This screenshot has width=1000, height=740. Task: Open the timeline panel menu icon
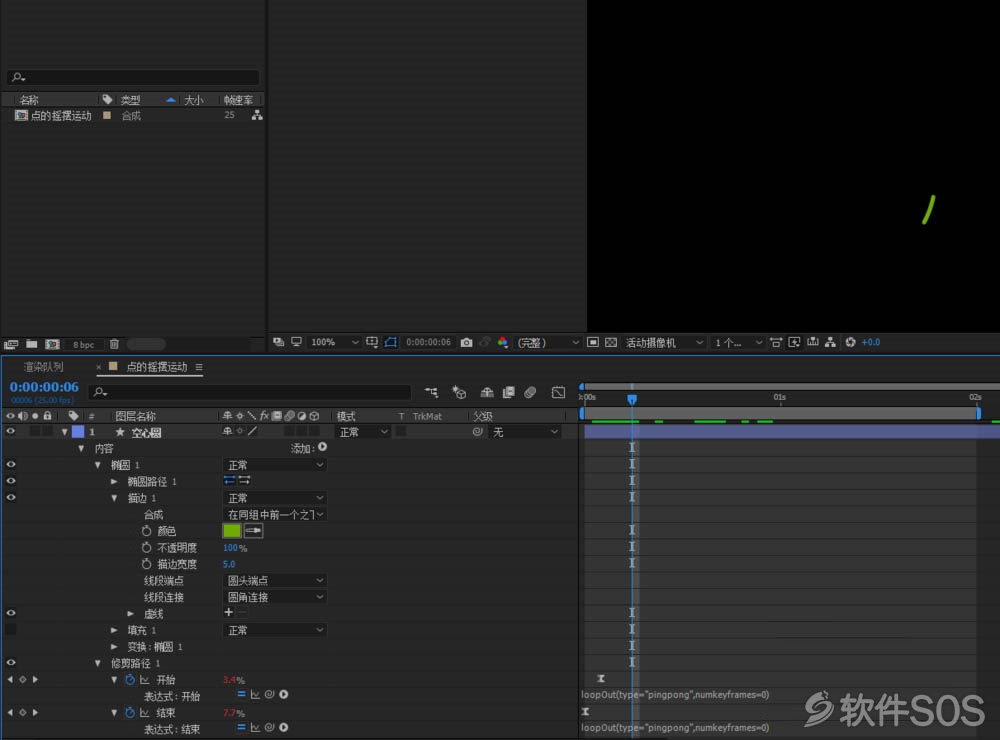point(199,367)
